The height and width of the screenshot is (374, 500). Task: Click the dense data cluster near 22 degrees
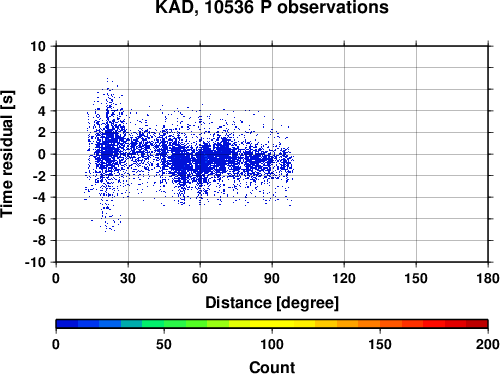point(108,147)
